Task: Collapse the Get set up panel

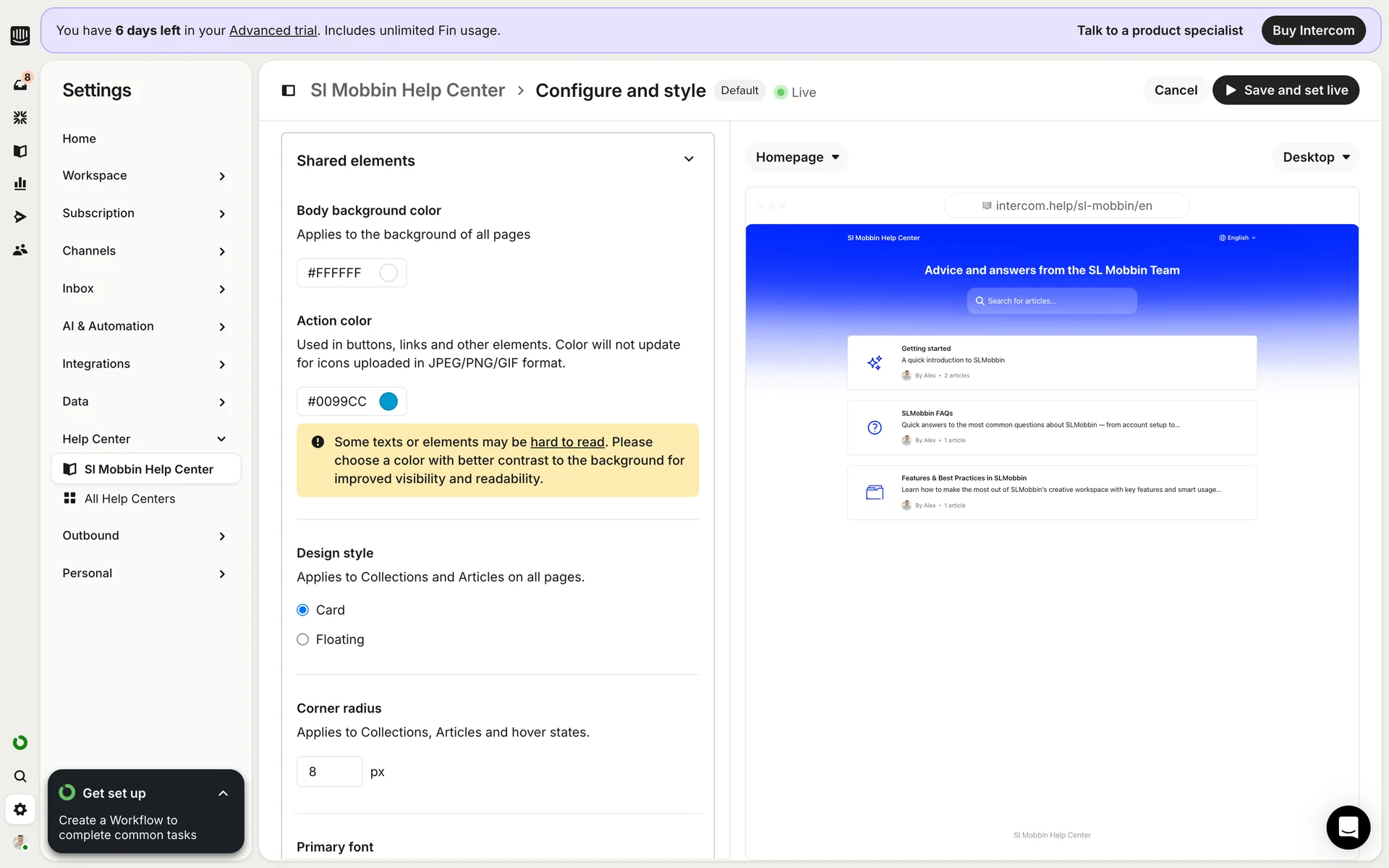Action: coord(223,793)
